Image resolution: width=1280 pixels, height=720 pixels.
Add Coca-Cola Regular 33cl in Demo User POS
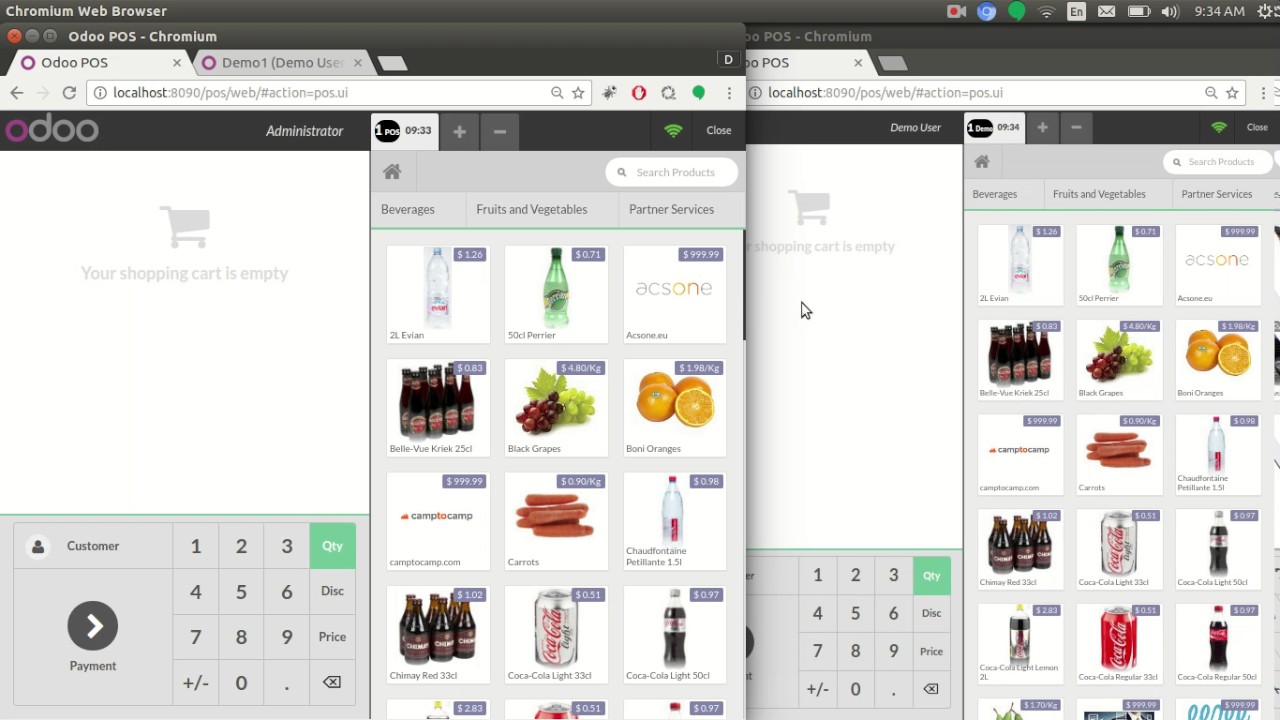tap(1119, 643)
